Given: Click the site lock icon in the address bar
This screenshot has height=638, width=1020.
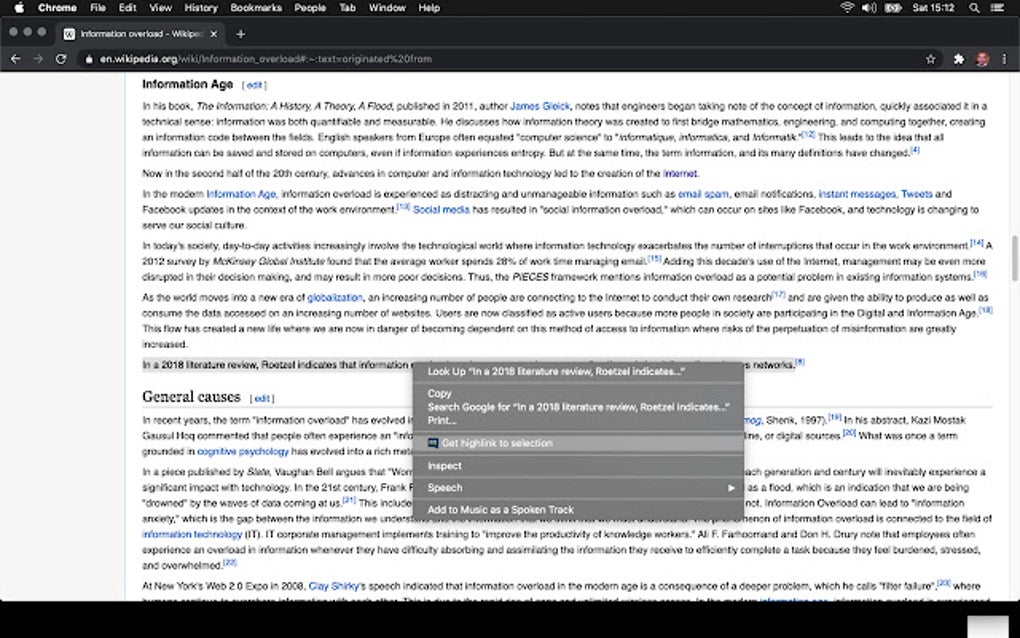Looking at the screenshot, I should [89, 59].
